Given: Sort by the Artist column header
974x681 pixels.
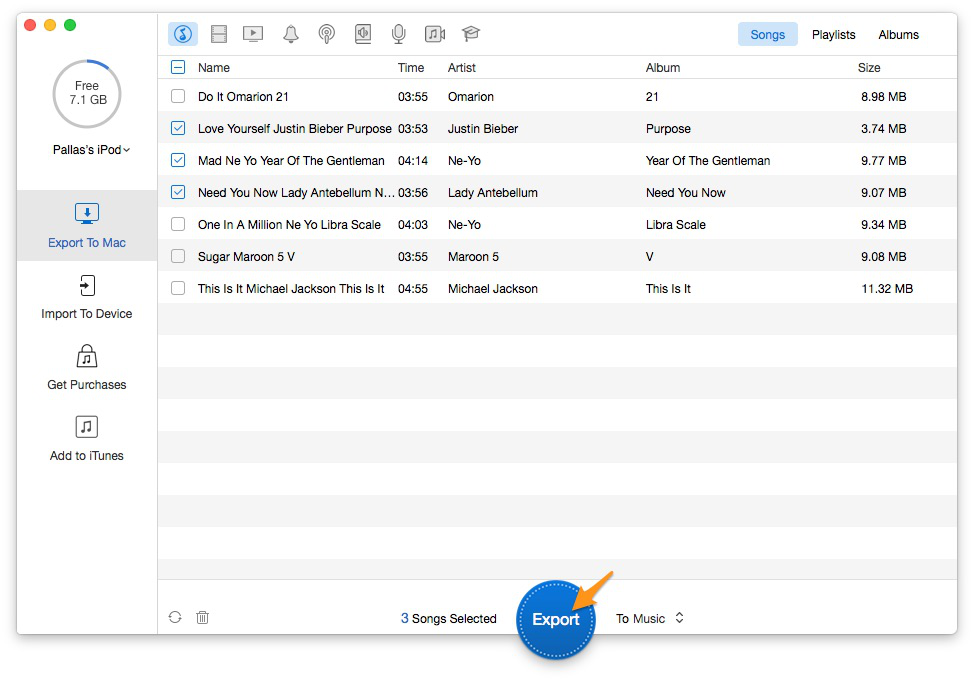Looking at the screenshot, I should tap(462, 68).
